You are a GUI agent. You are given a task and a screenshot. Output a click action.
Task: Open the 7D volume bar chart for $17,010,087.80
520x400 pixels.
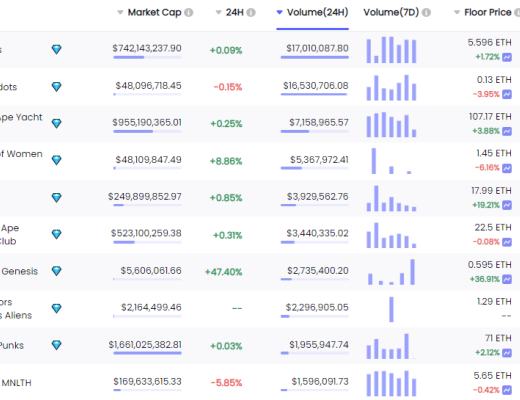pyautogui.click(x=391, y=50)
